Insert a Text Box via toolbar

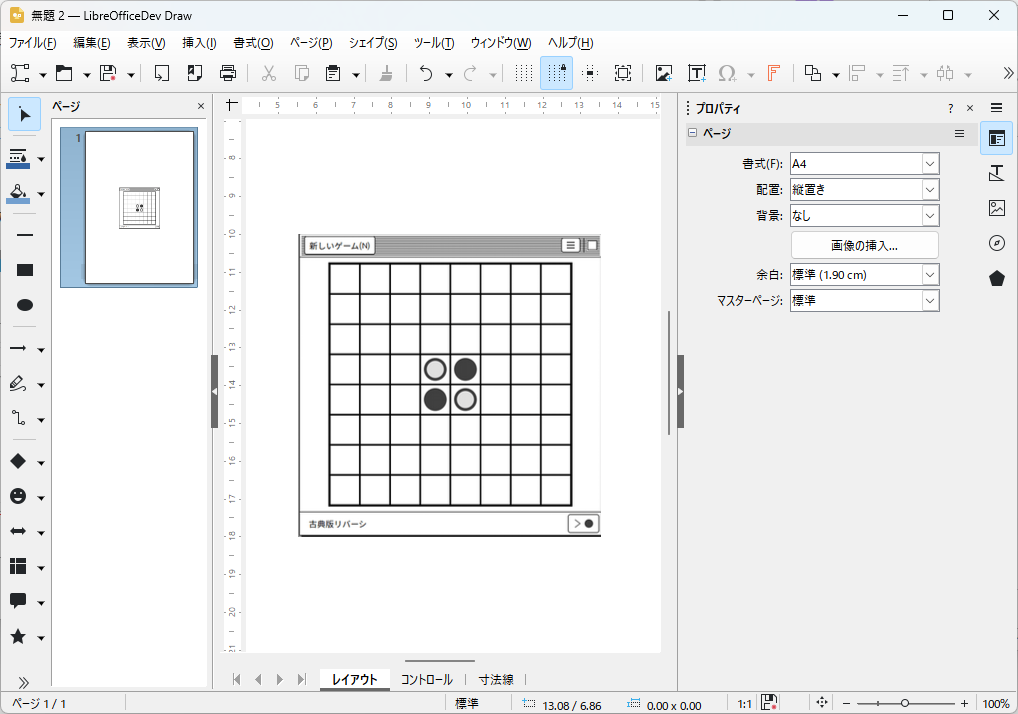(x=697, y=73)
